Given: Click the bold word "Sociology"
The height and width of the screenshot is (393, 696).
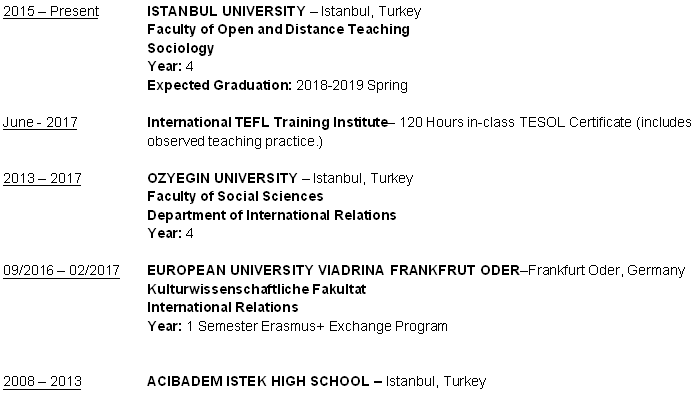Looking at the screenshot, I should click(181, 48).
